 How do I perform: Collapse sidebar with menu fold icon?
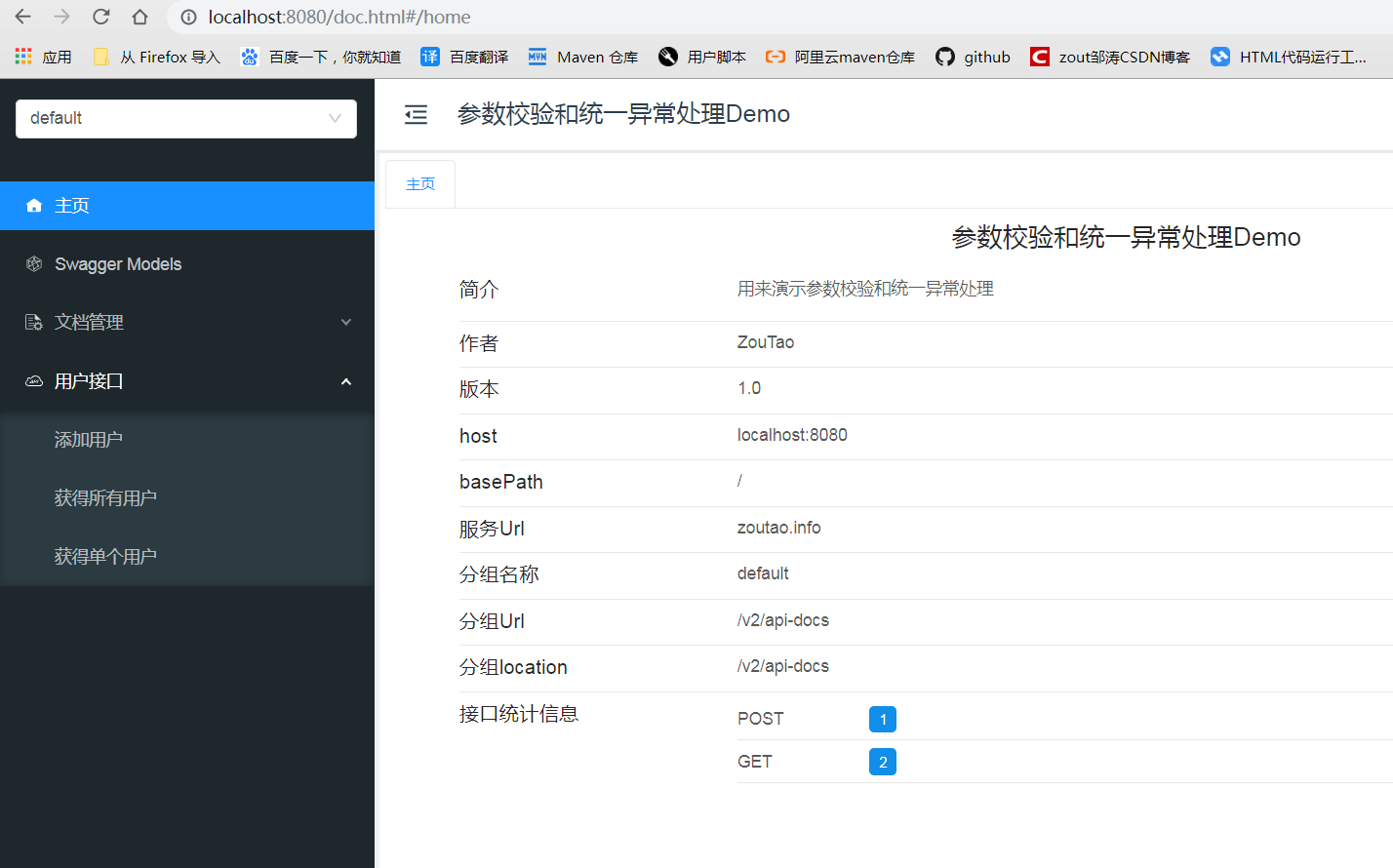pyautogui.click(x=417, y=115)
